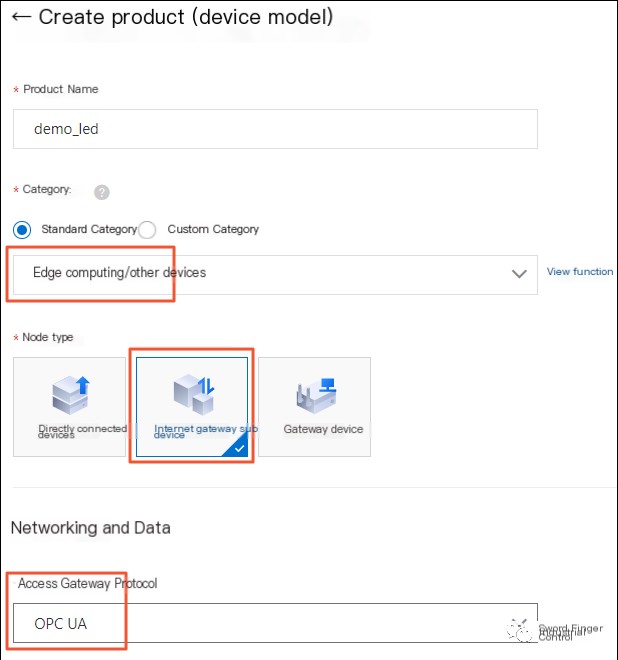Select the Custom Category radio button
Image resolution: width=618 pixels, height=660 pixels.
coord(147,230)
